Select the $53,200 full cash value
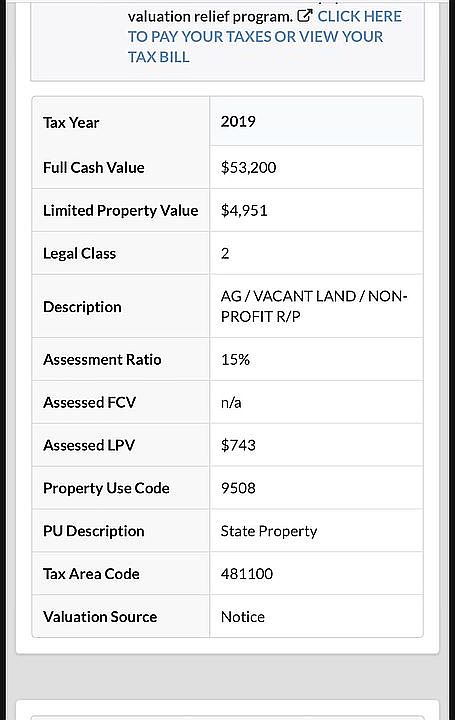The width and height of the screenshot is (455, 720). [248, 167]
